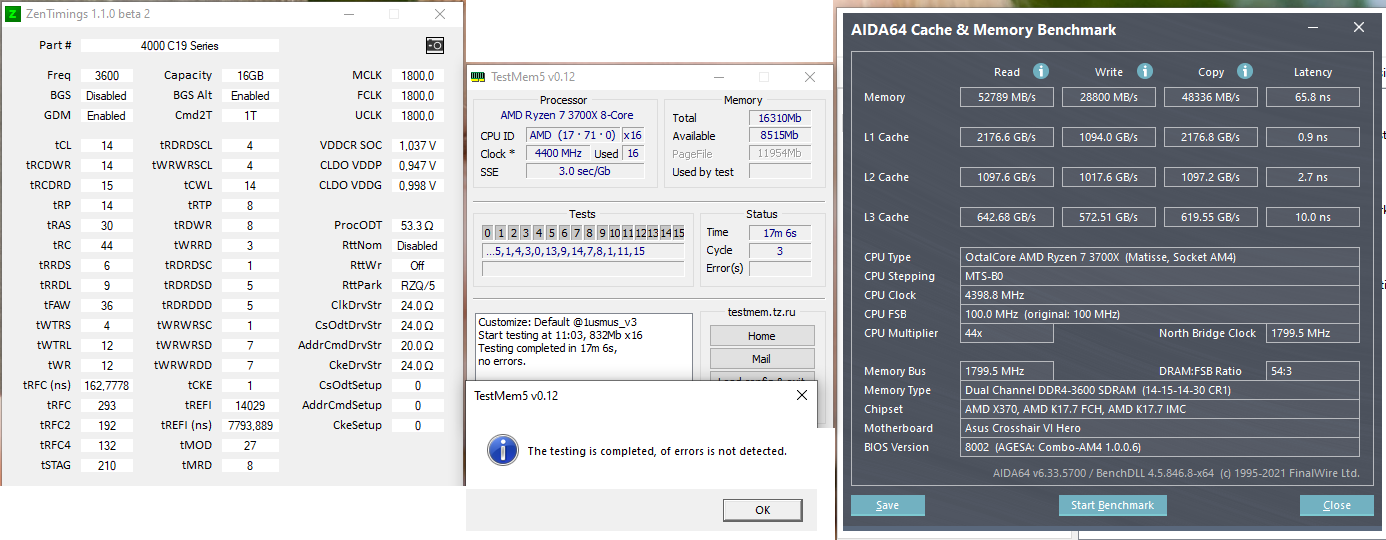Click the VDDCR SOC value 1,037 V

click(x=417, y=145)
